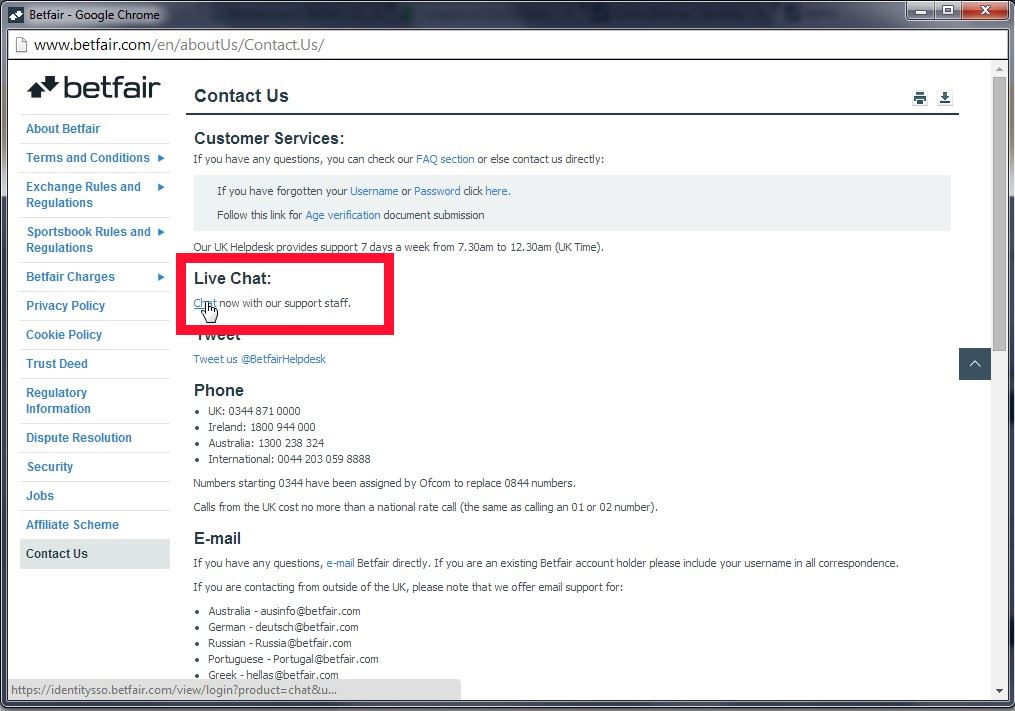Click the Customer Services heading
Image resolution: width=1015 pixels, height=711 pixels.
click(x=269, y=139)
